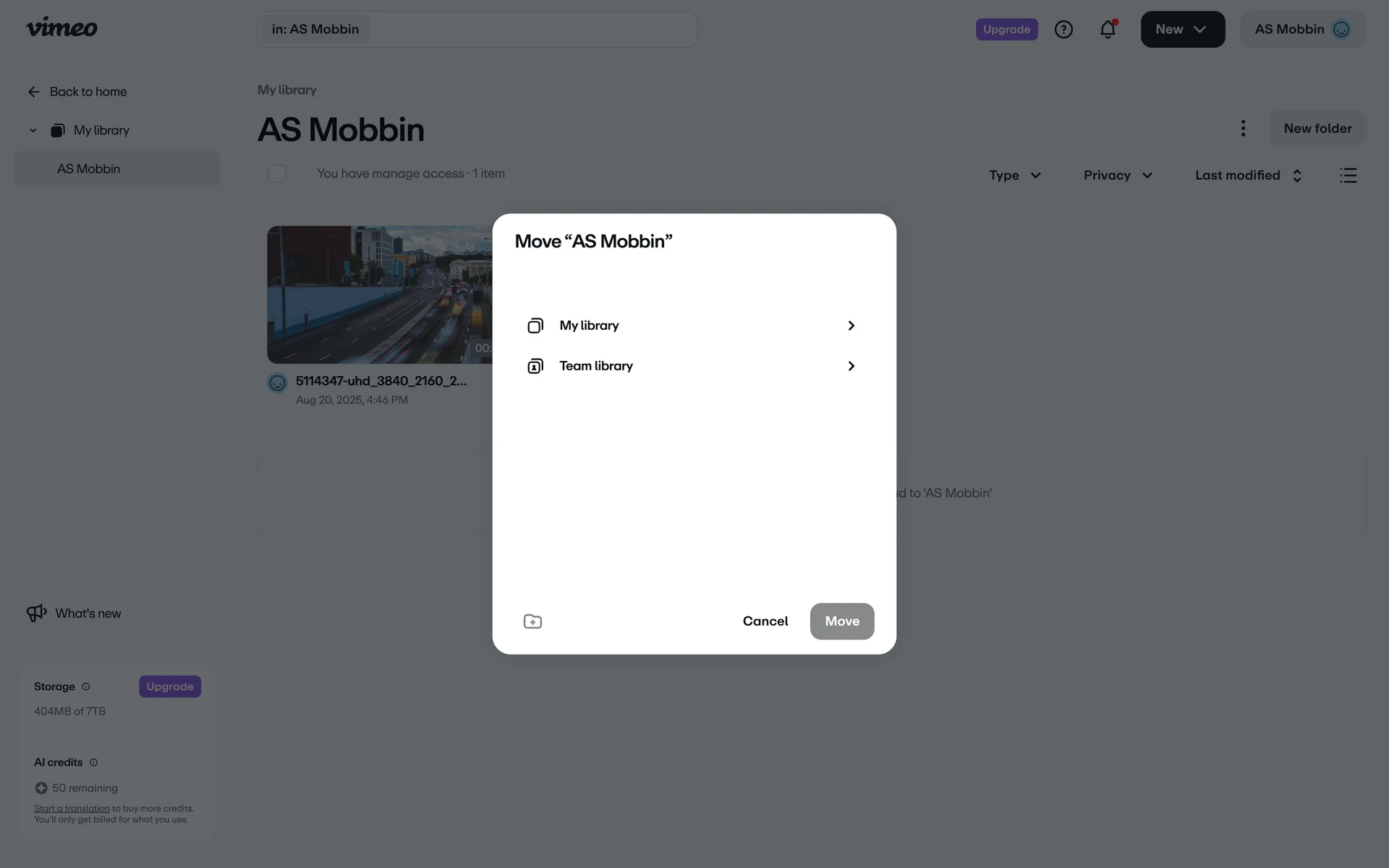The image size is (1389, 868).
Task: Tick the select all items checkbox
Action: coord(277,174)
